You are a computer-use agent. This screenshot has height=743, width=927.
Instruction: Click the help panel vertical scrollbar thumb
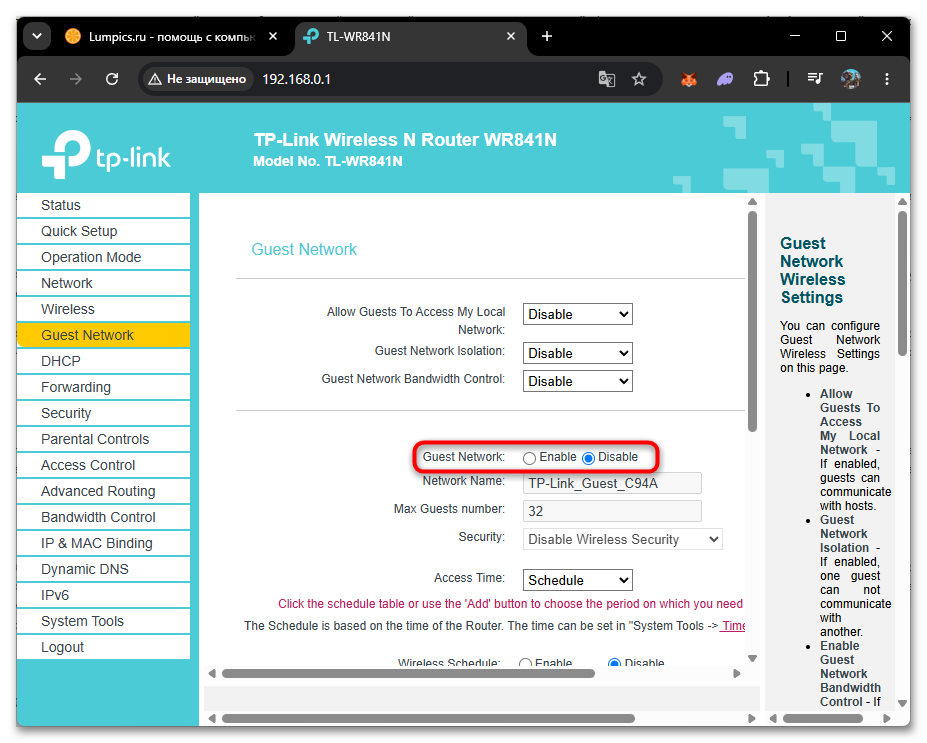tap(902, 284)
